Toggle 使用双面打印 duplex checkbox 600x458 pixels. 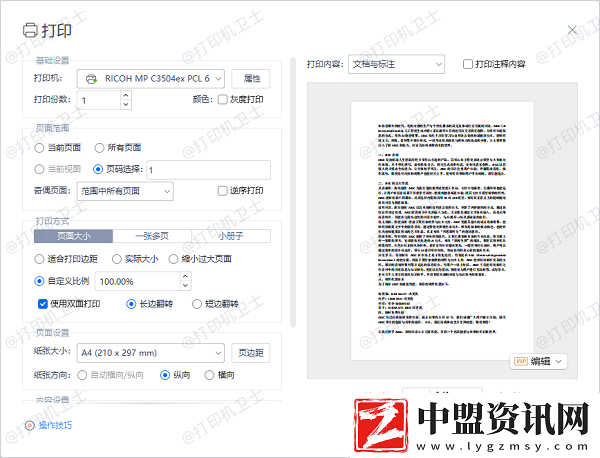tap(42, 304)
